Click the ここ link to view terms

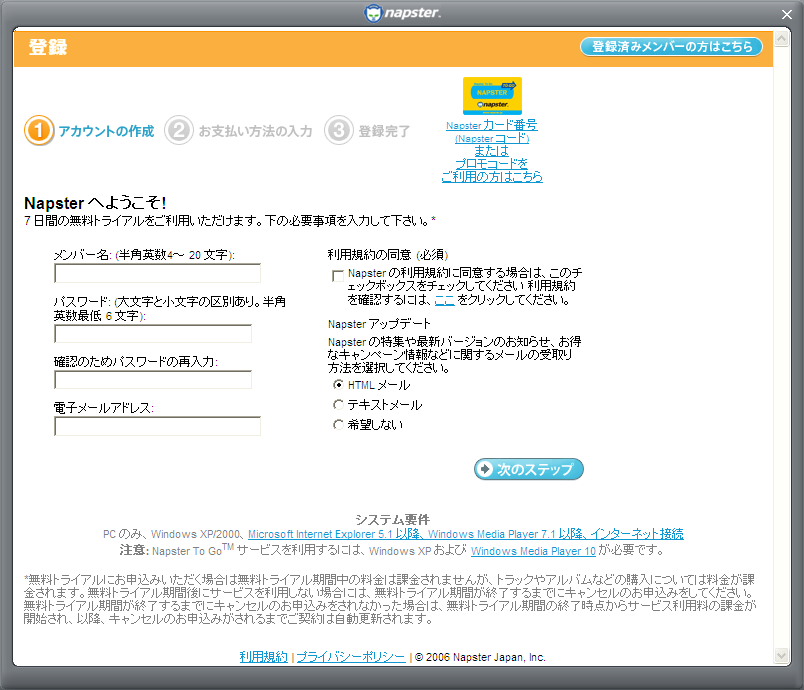(x=444, y=298)
